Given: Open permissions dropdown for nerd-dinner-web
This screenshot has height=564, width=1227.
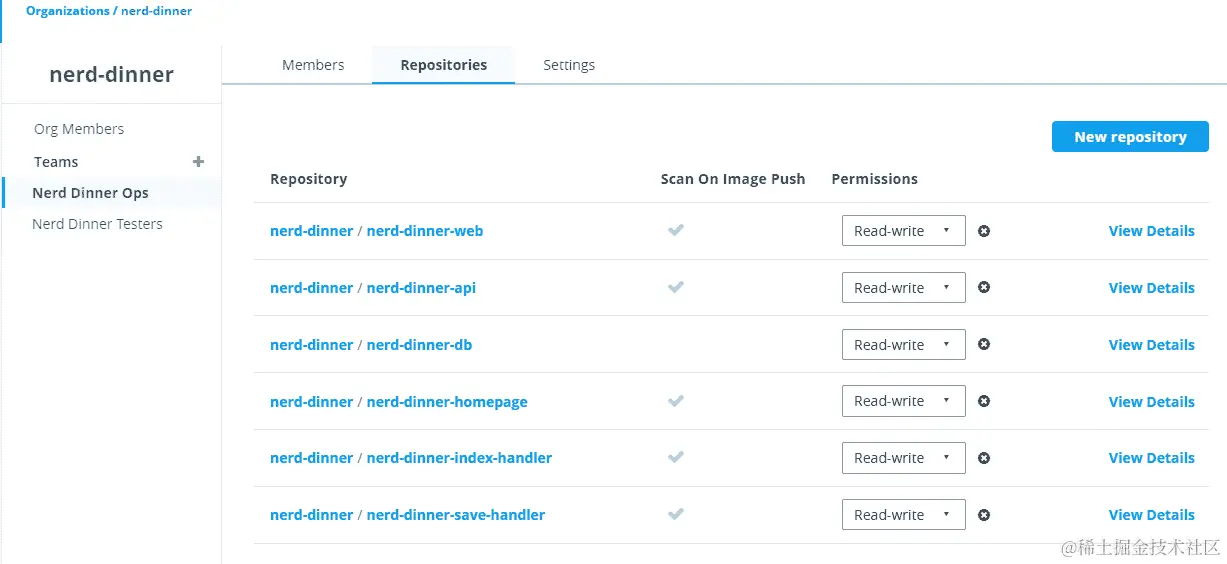Looking at the screenshot, I should [x=903, y=231].
